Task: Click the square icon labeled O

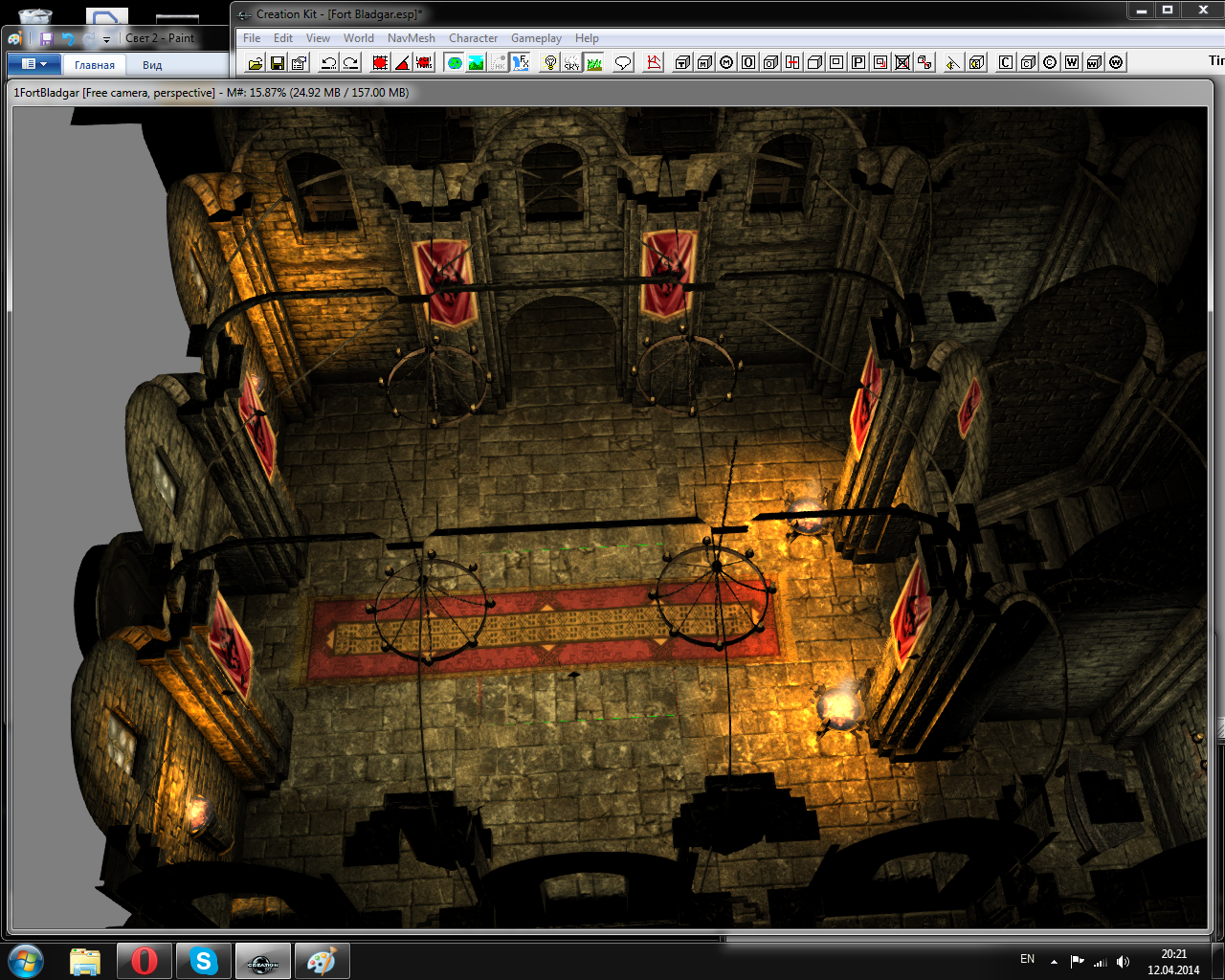Action: click(749, 62)
